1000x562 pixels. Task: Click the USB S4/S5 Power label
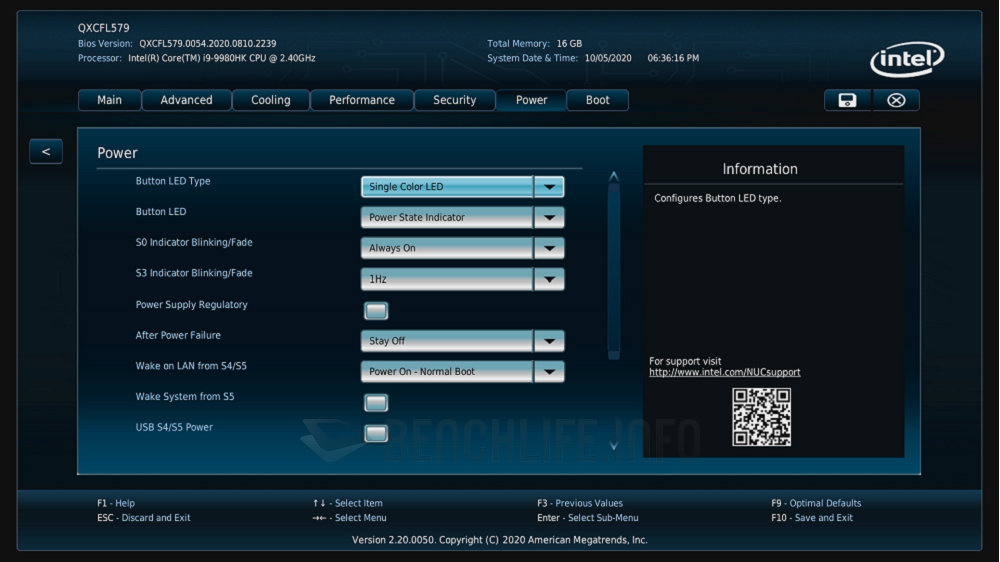174,427
